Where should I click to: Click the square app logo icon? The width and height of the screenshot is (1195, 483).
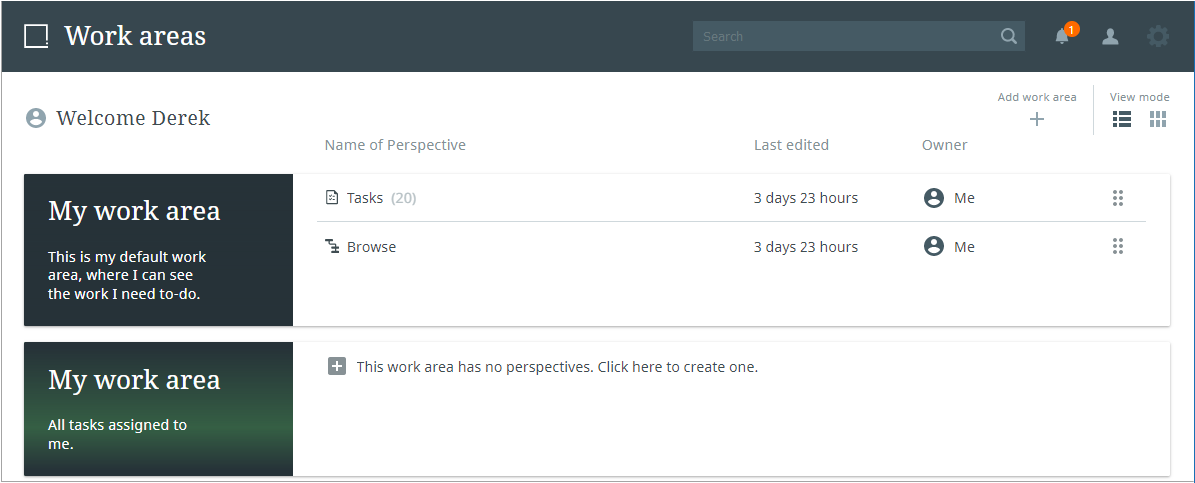coord(36,36)
